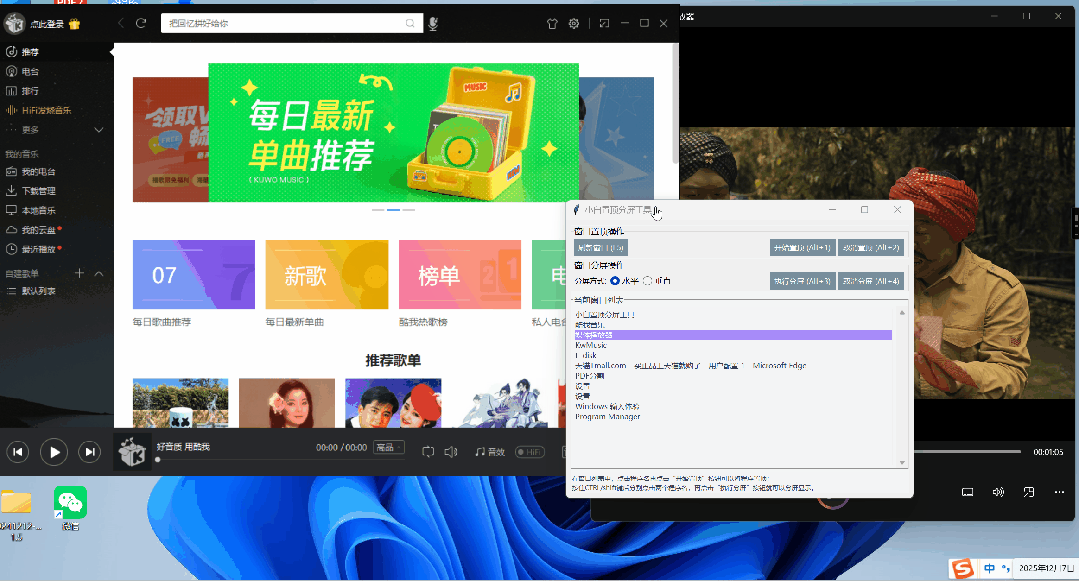Collapse the 自建歌单 playlist group
Image resolution: width=1079 pixels, height=581 pixels.
(96, 272)
